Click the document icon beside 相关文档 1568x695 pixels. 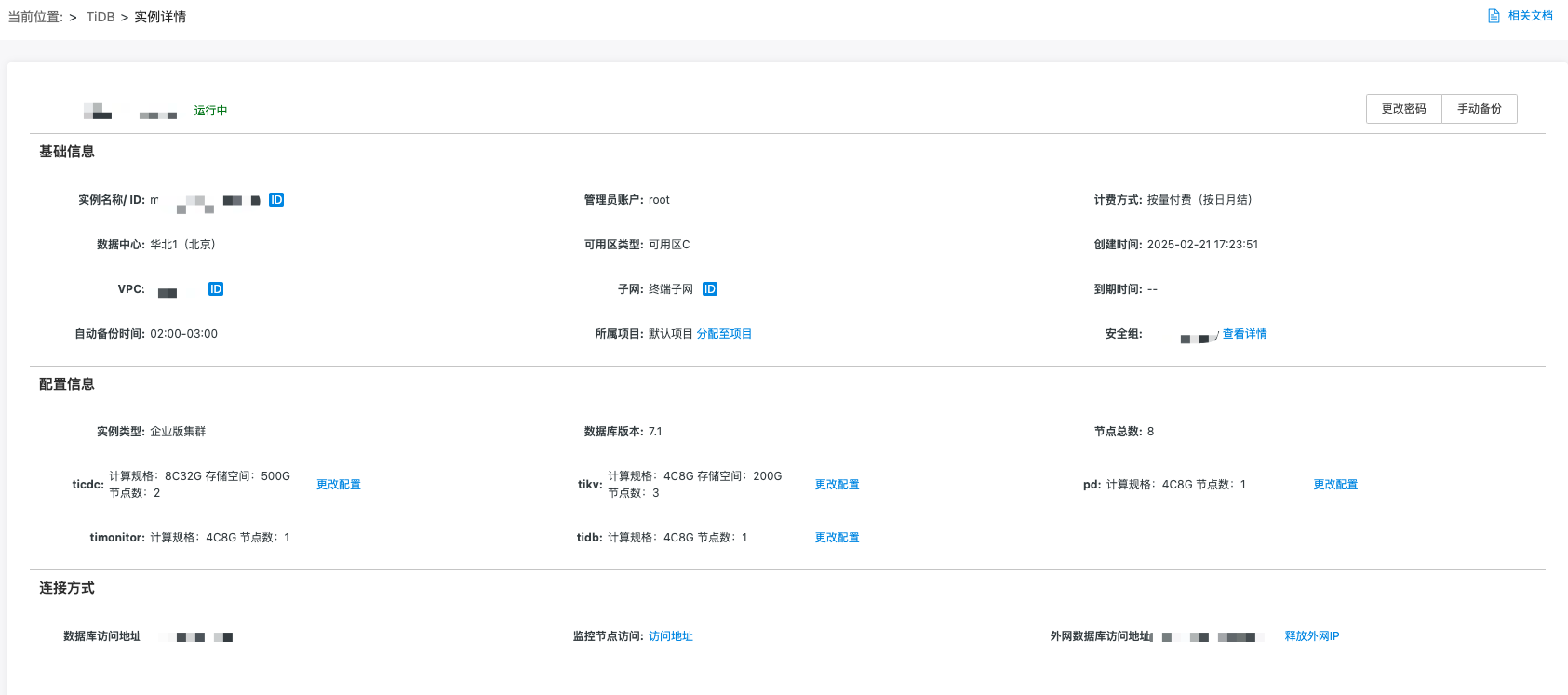click(1494, 16)
